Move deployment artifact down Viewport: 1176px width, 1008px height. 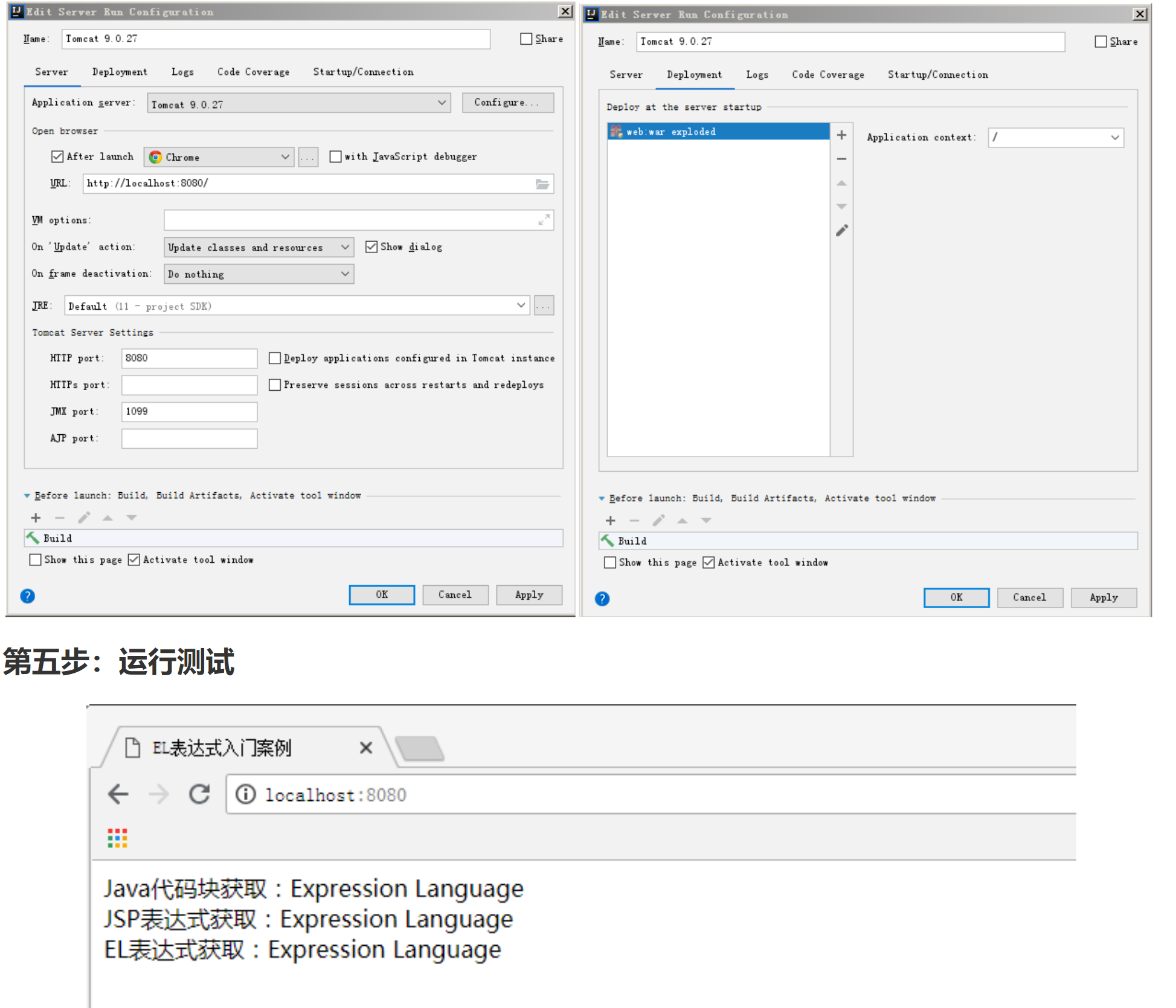[x=841, y=207]
